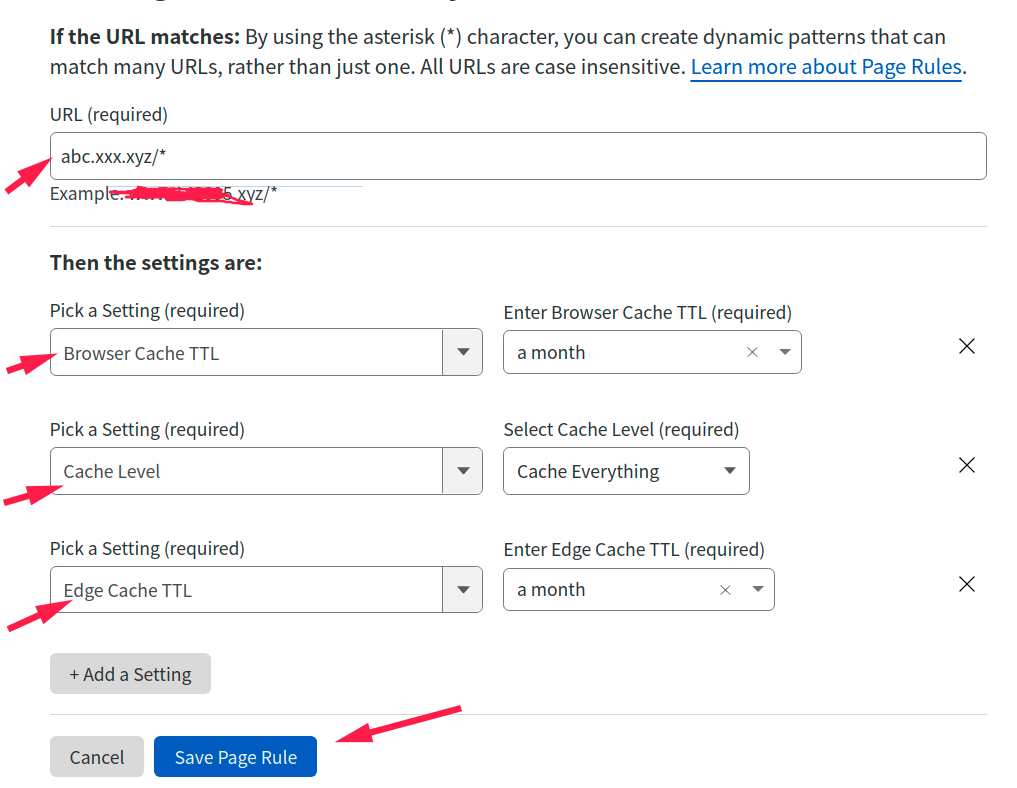Focus the URL field containing abc.xxx.xyz/*
This screenshot has height=788, width=1017.
tap(518, 156)
